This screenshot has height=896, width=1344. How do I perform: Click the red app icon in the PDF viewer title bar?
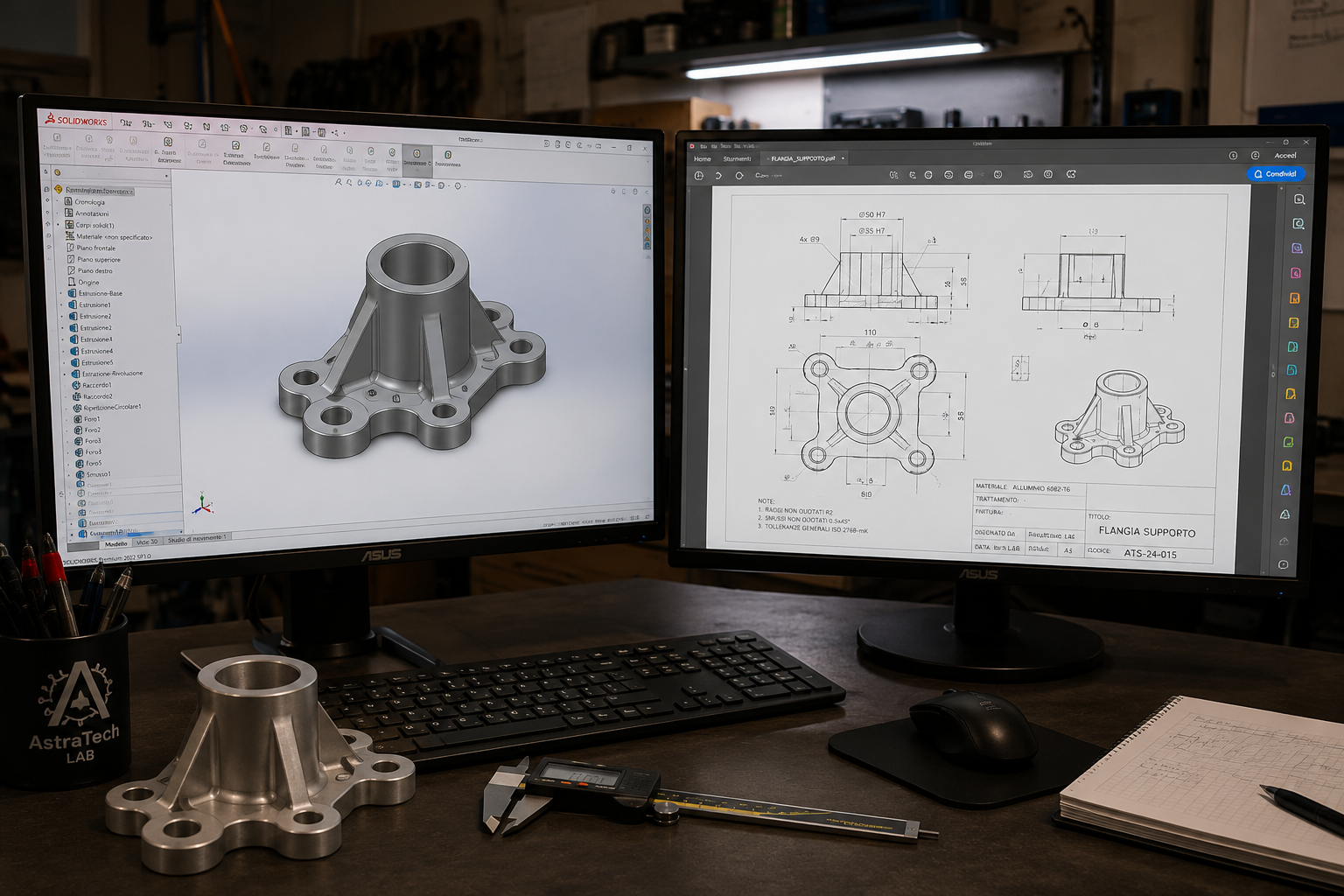coord(691,146)
